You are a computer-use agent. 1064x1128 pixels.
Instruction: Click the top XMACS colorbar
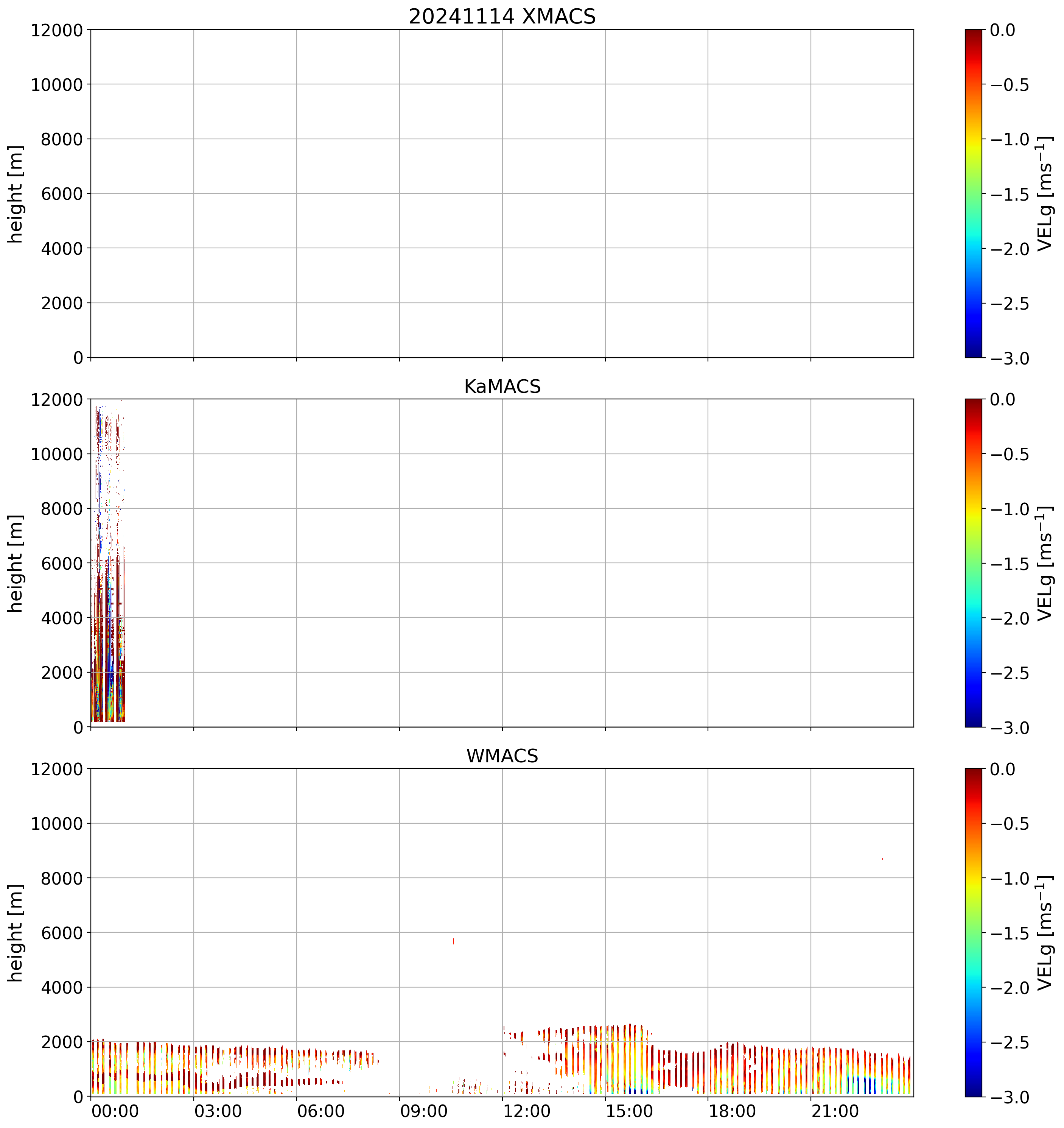(973, 193)
